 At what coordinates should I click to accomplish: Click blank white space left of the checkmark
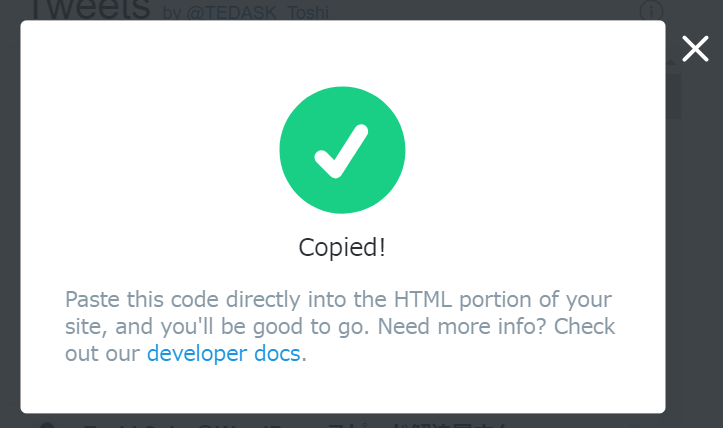(150, 150)
